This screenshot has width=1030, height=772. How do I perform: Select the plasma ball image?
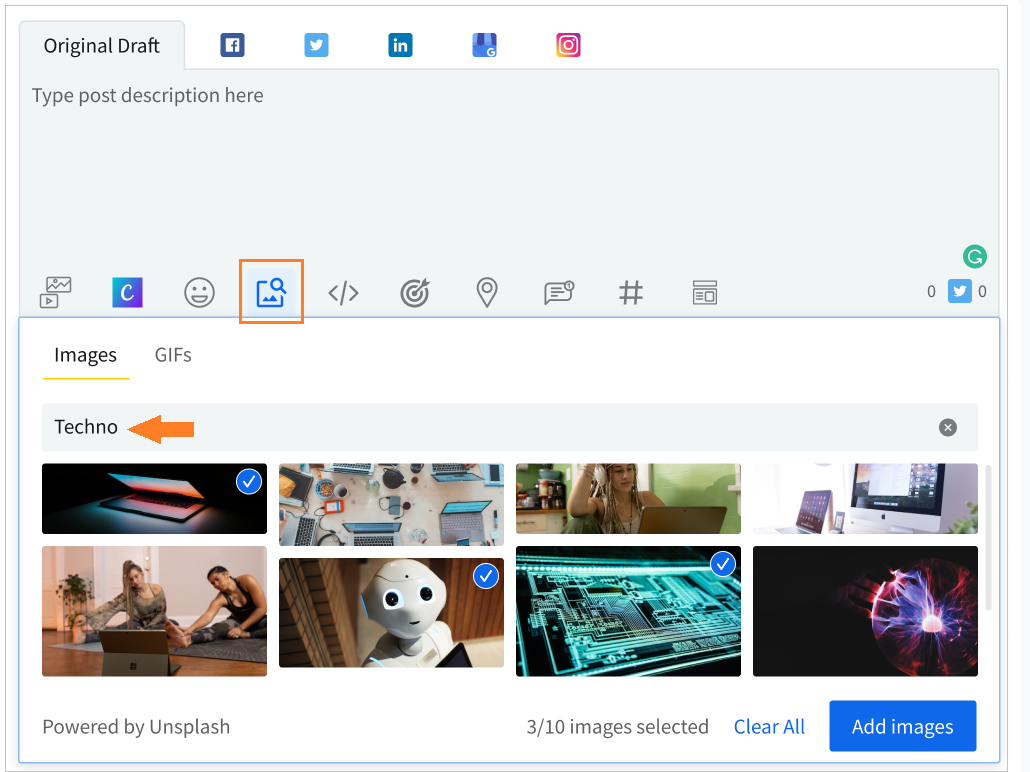(x=865, y=611)
